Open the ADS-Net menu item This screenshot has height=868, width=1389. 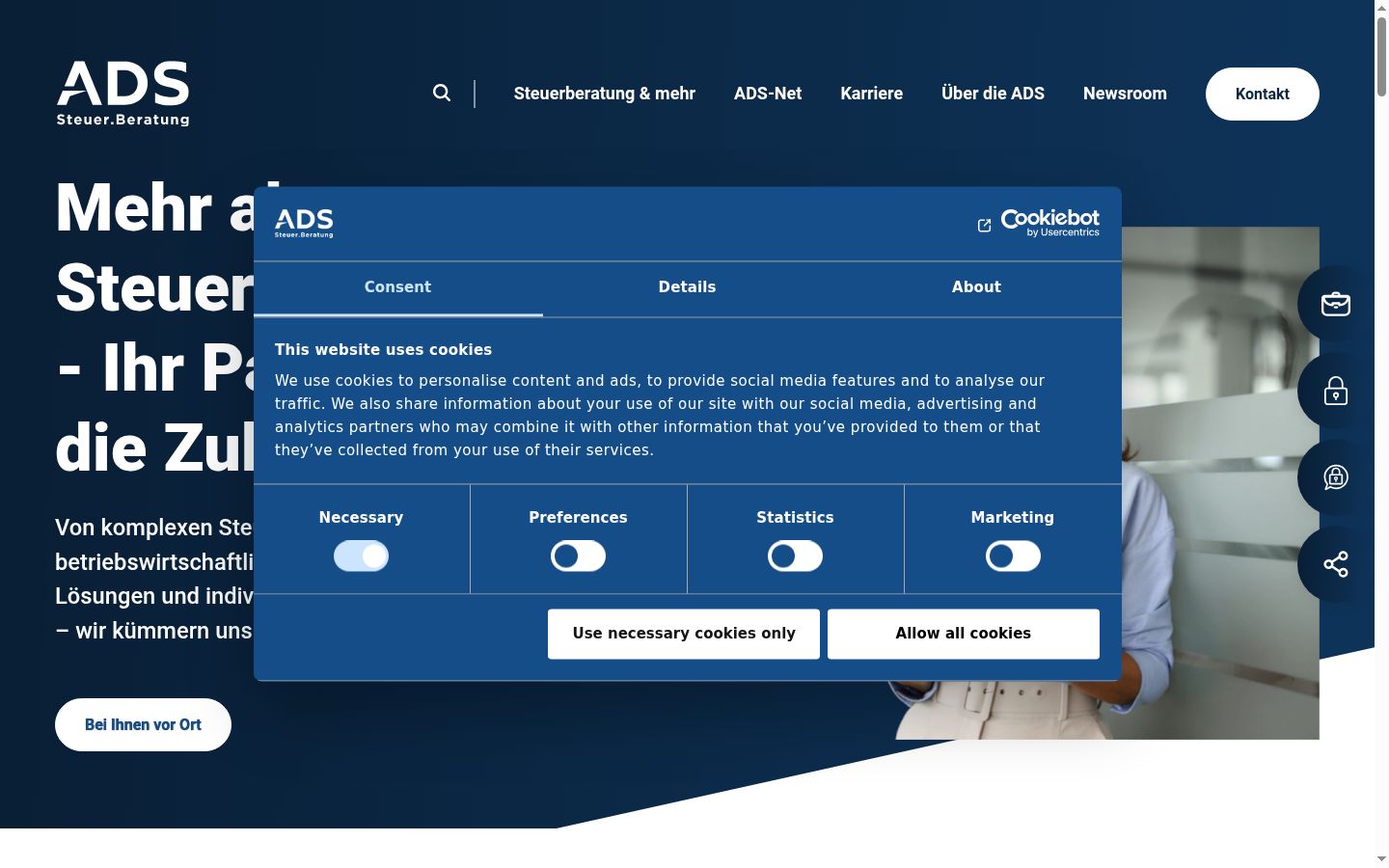(768, 94)
